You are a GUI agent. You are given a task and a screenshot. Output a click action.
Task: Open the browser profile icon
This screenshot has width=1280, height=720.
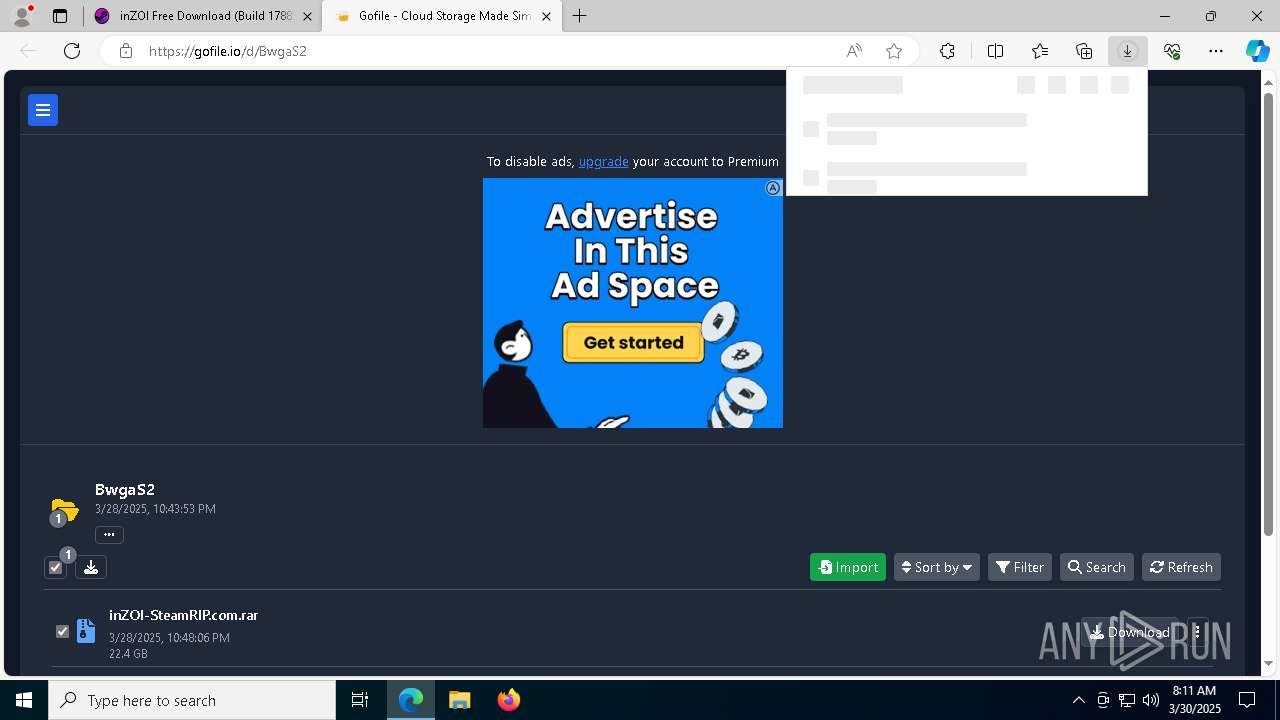[22, 16]
